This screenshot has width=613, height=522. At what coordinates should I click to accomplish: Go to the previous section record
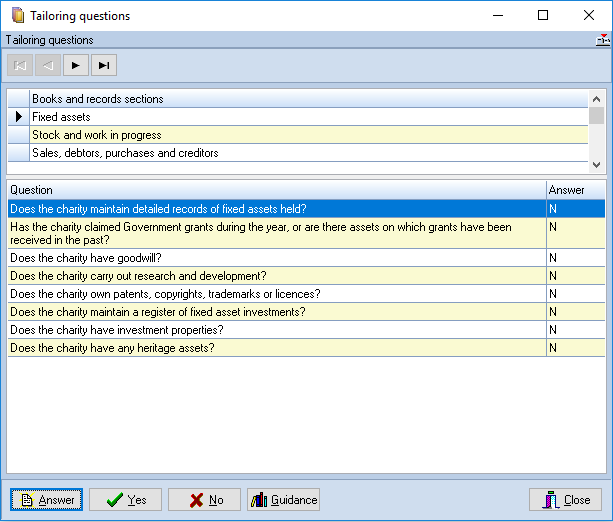pos(48,65)
